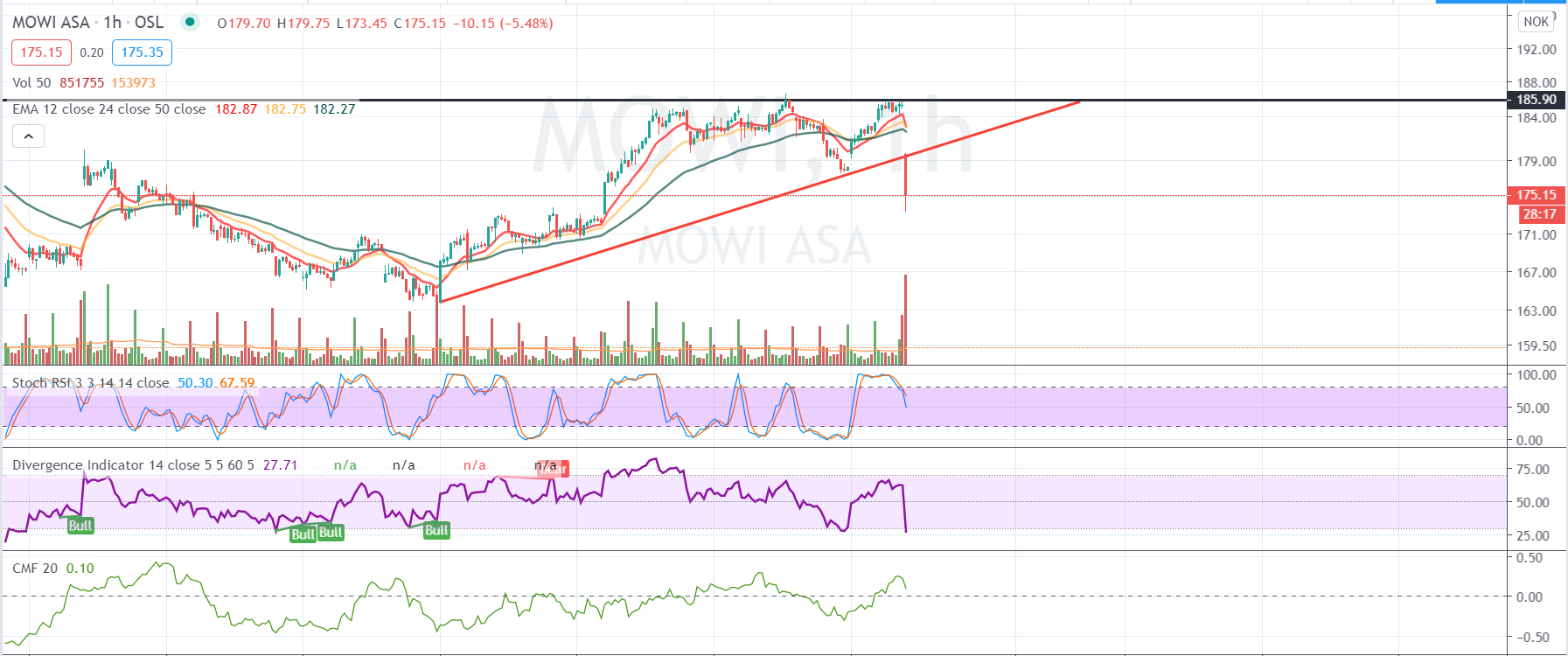Click the 185.90 horizontal line price label
The width and height of the screenshot is (1568, 656).
tap(1536, 100)
